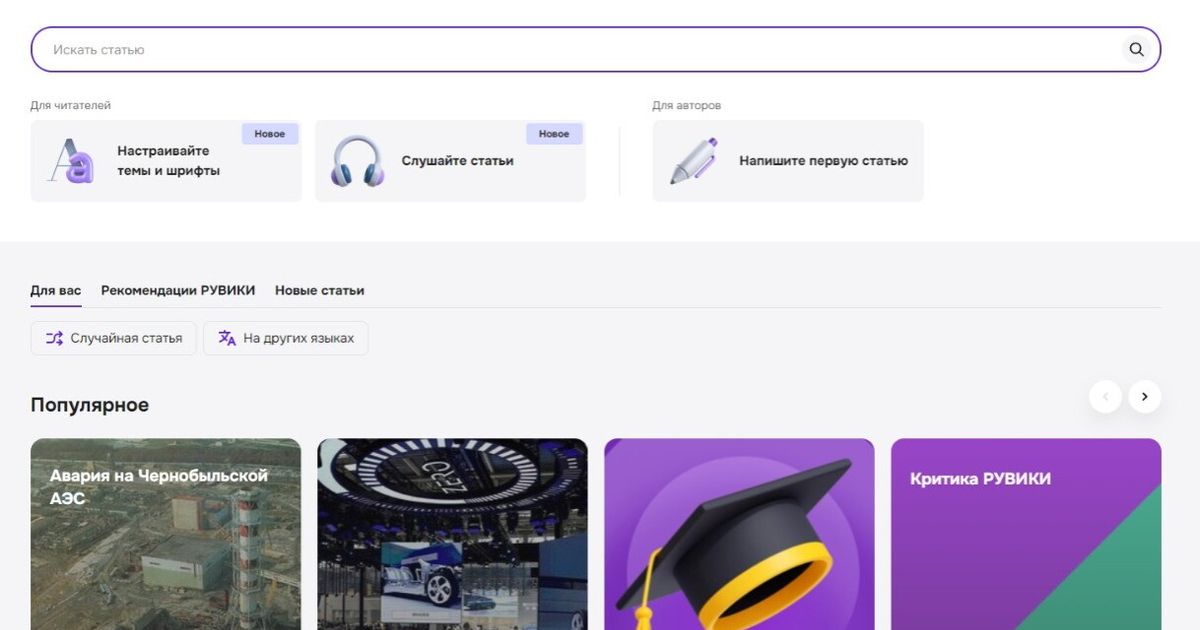Open the 'Настраивайте темы и шрифты' card
This screenshot has width=1200, height=630.
tap(166, 161)
